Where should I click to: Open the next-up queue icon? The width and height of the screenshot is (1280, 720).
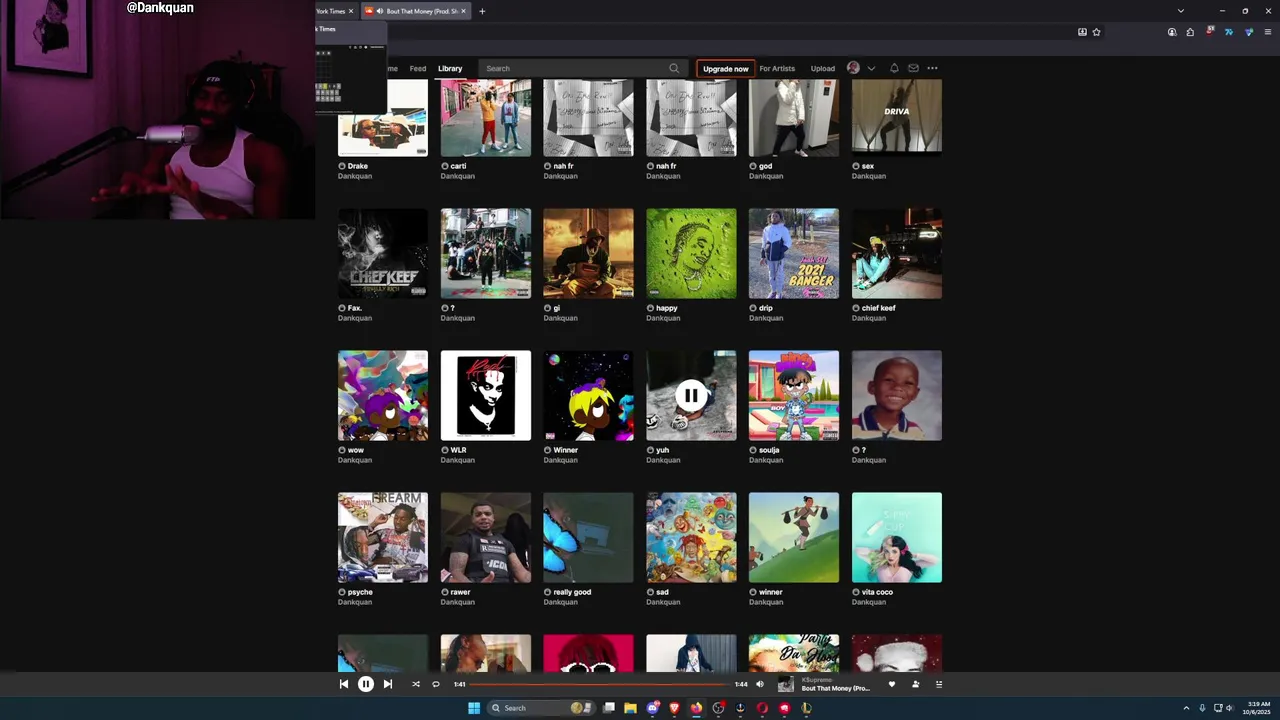[939, 684]
